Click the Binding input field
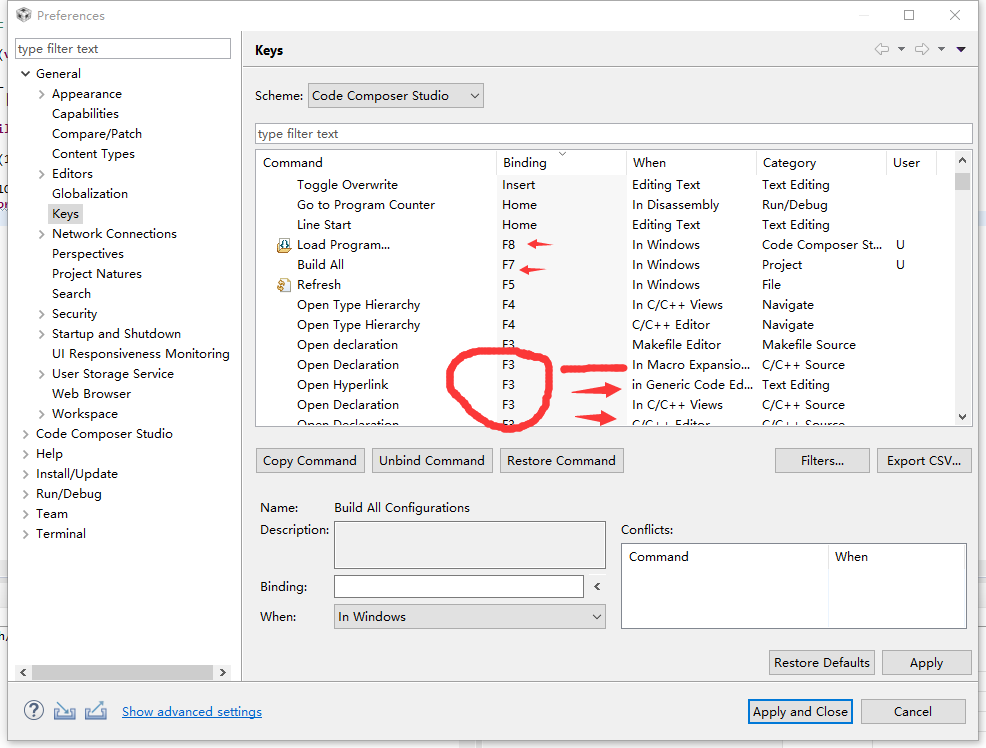986x748 pixels. (x=459, y=586)
